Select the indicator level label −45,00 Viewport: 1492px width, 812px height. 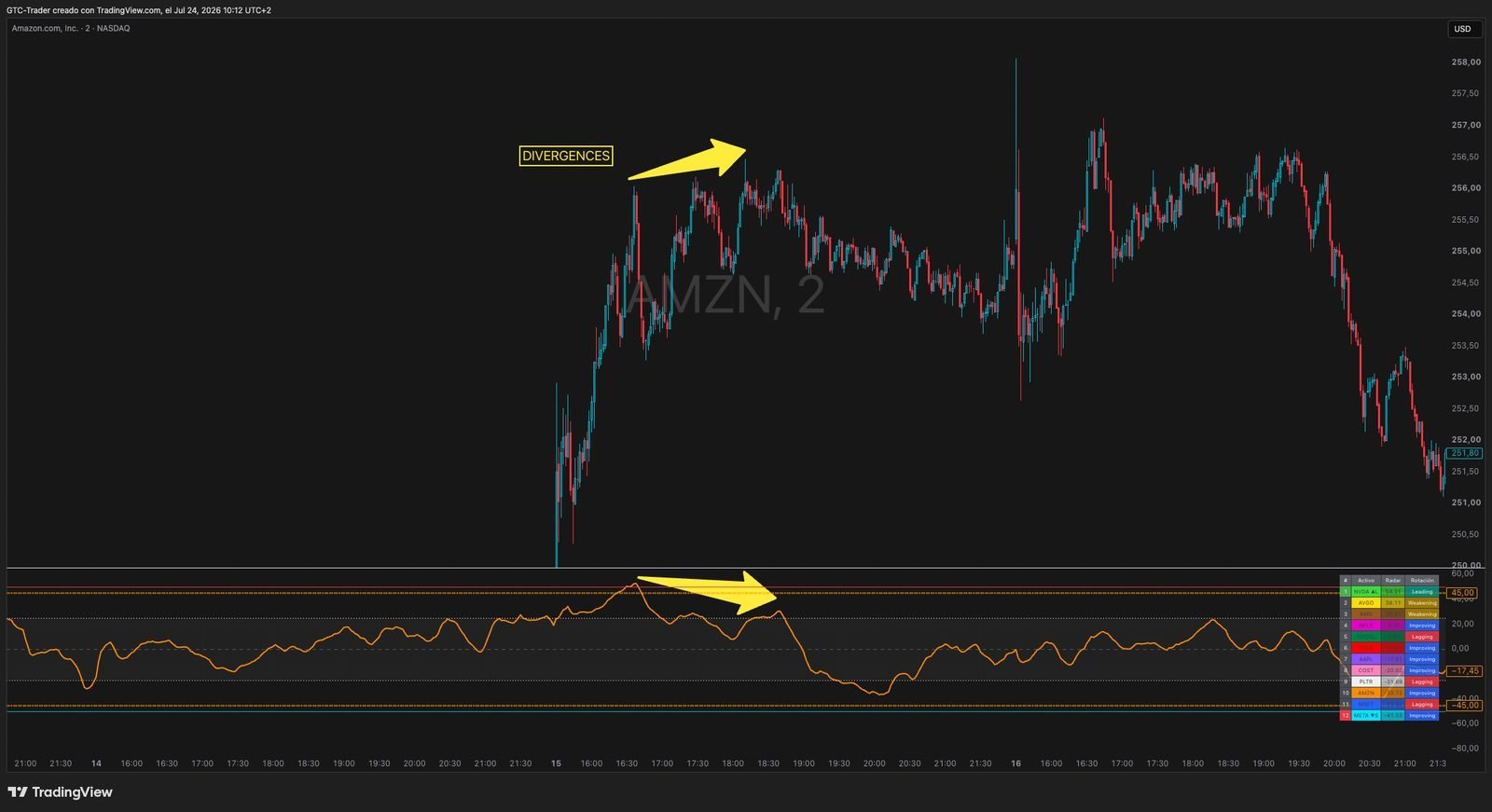click(x=1464, y=706)
